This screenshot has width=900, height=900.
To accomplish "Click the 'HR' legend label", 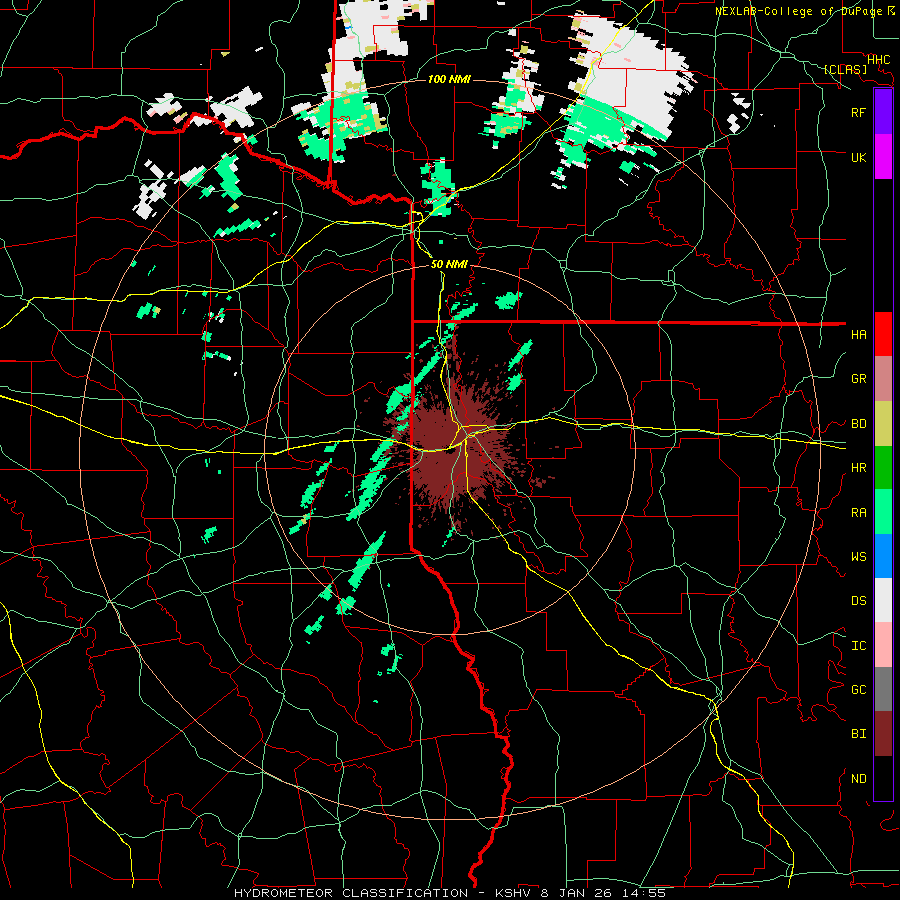I will (x=858, y=468).
